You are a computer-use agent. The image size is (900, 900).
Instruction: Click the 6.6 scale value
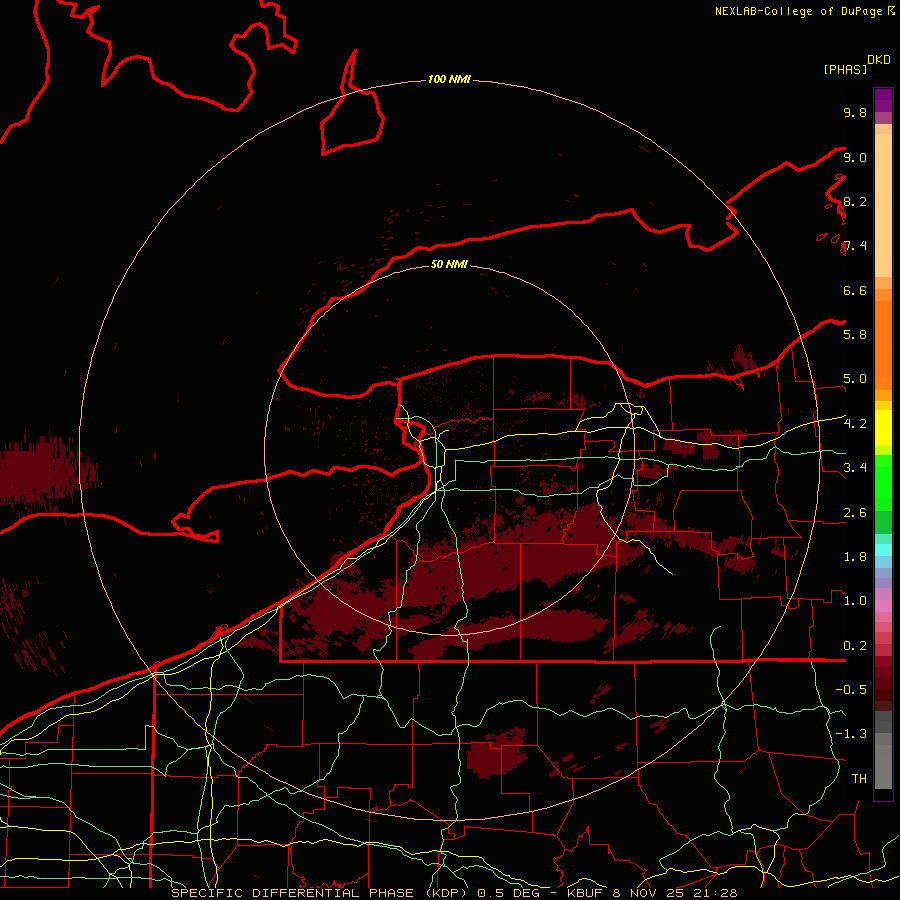point(855,290)
